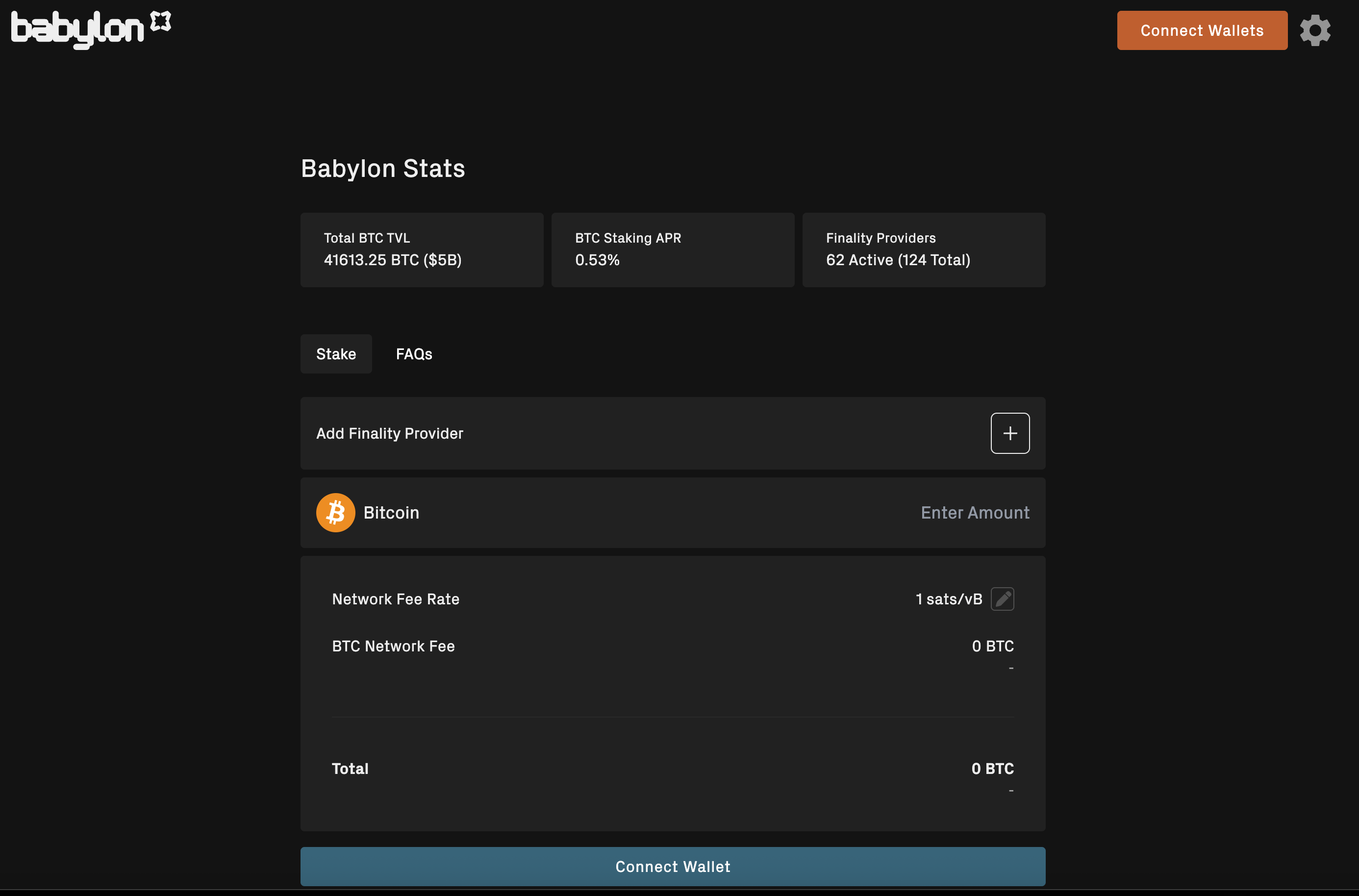Viewport: 1359px width, 896px height.
Task: Select the Total BTC TVL stat card
Action: point(421,249)
